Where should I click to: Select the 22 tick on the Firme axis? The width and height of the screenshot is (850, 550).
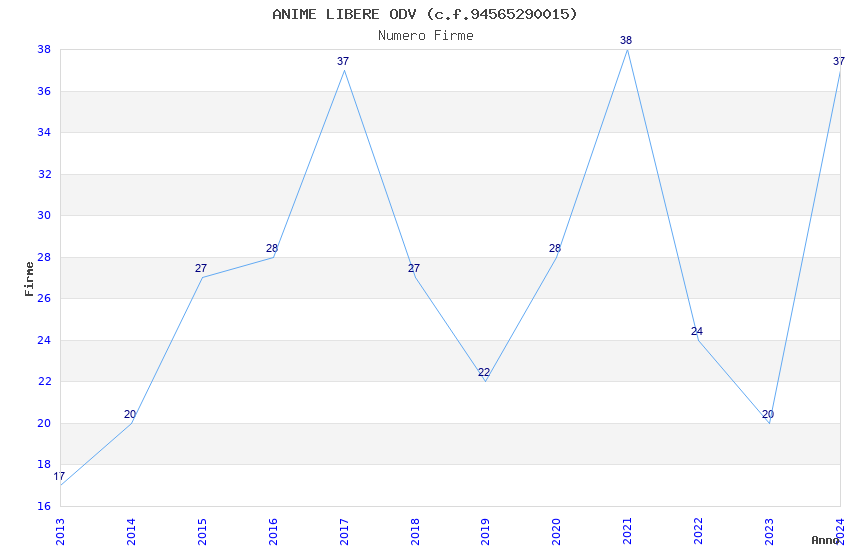coord(44,381)
